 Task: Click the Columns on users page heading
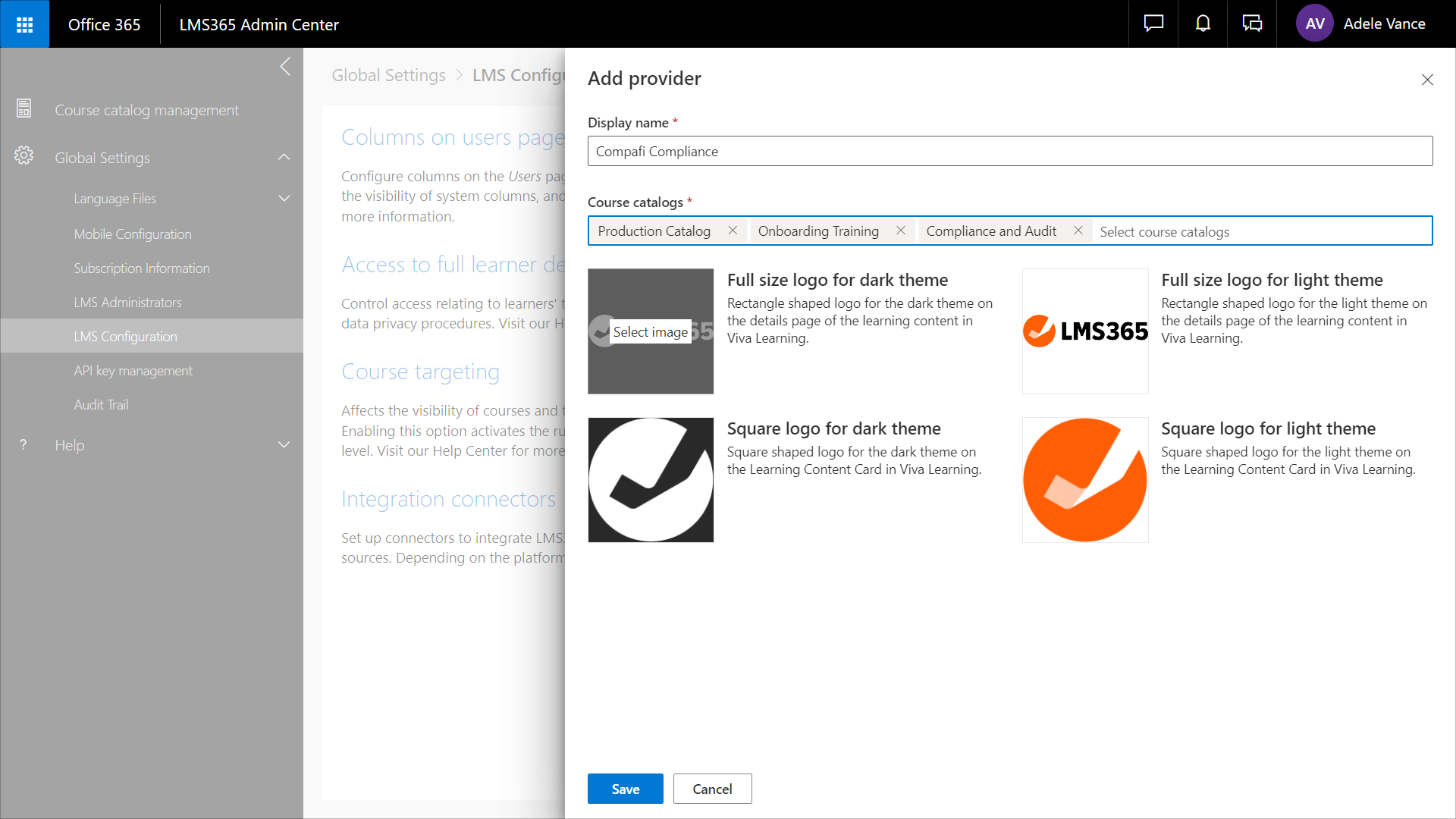point(453,137)
